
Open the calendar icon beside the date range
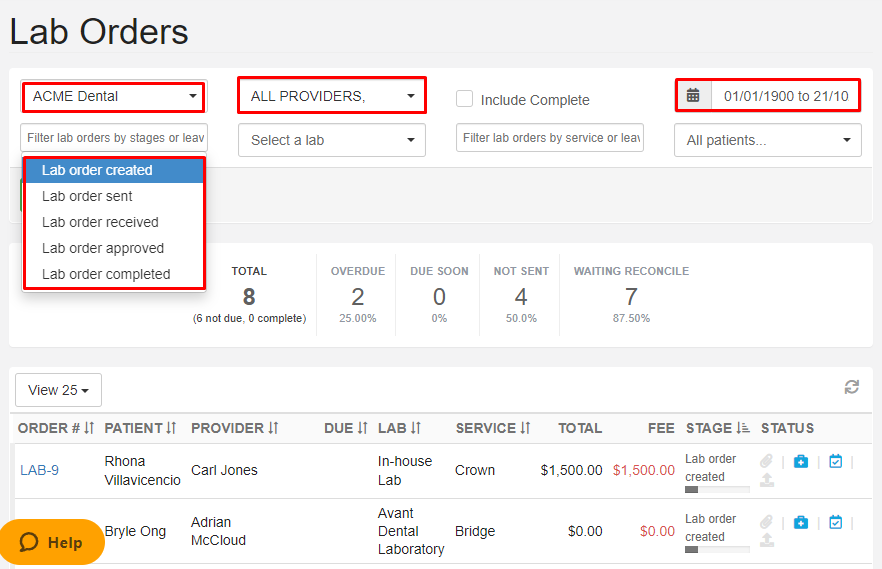point(693,96)
